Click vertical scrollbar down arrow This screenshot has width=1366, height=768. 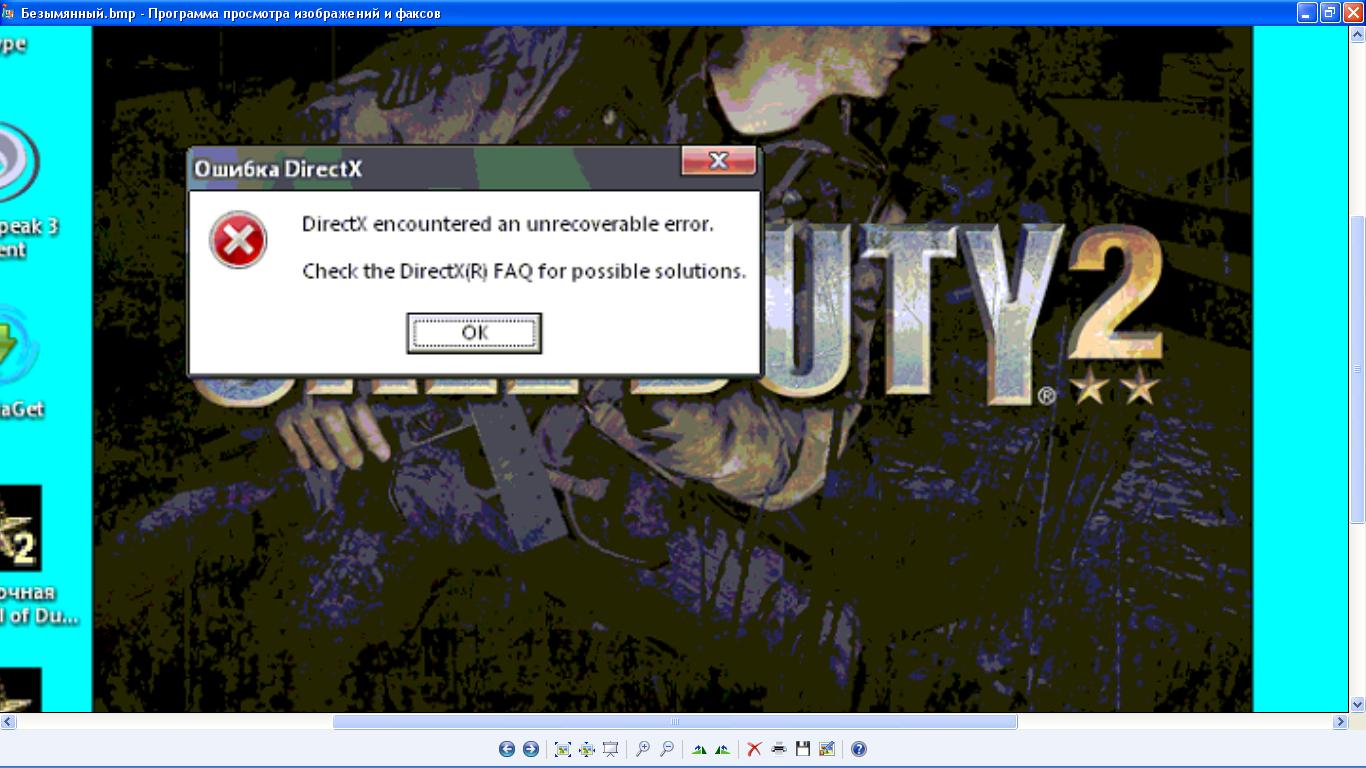1358,704
